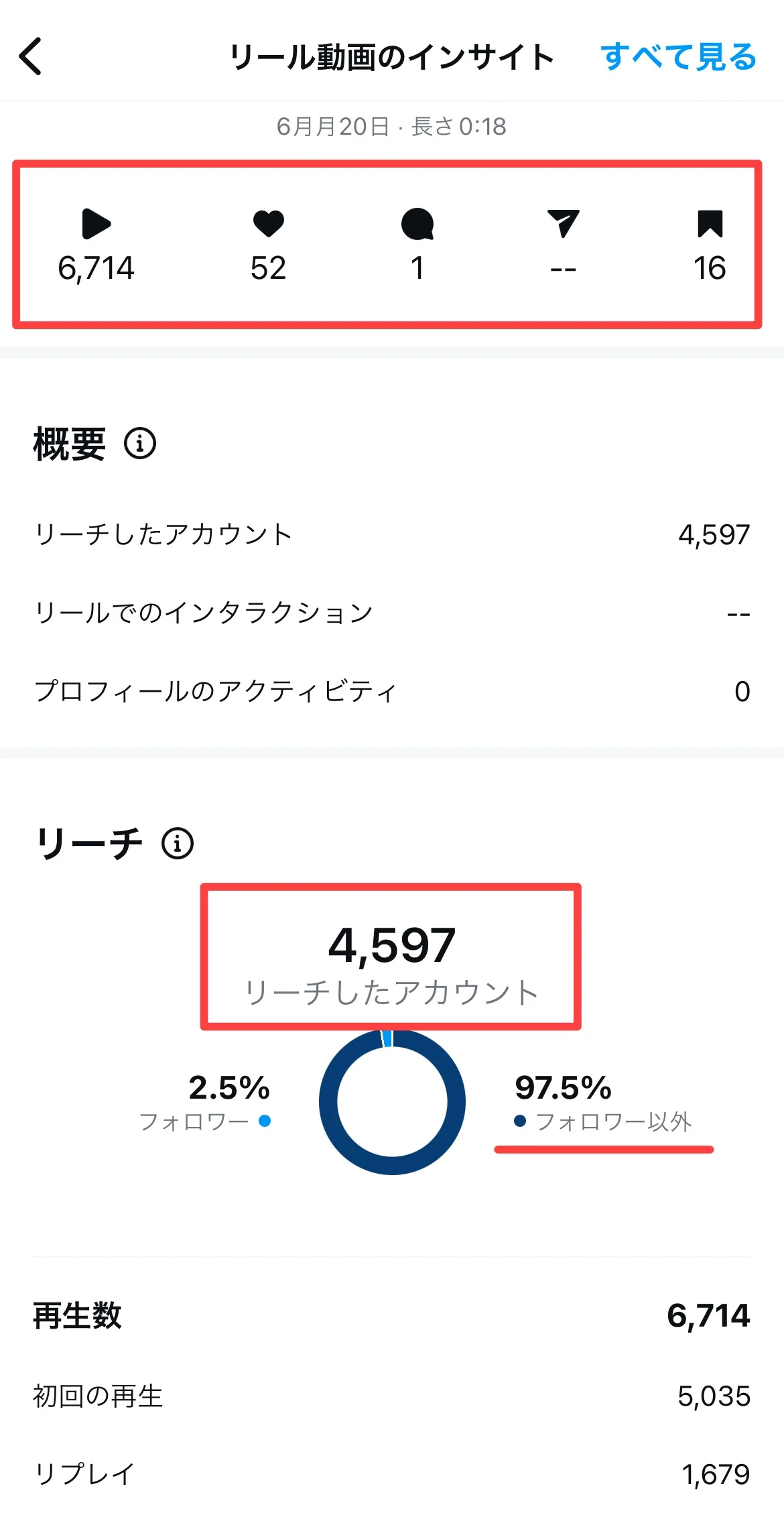Screen dimensions: 784x1523
Task: Tap the paper plane share icon
Action: point(563,224)
